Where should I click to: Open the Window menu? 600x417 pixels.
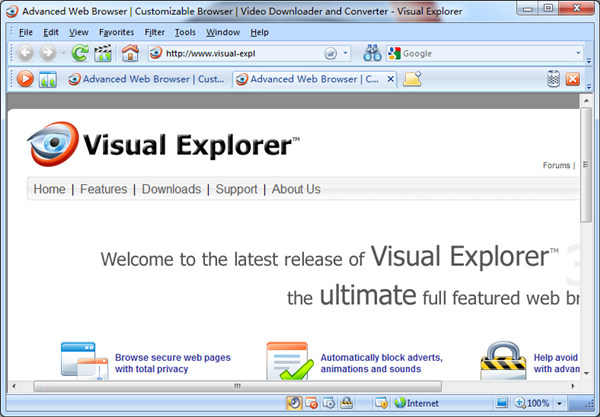[223, 33]
